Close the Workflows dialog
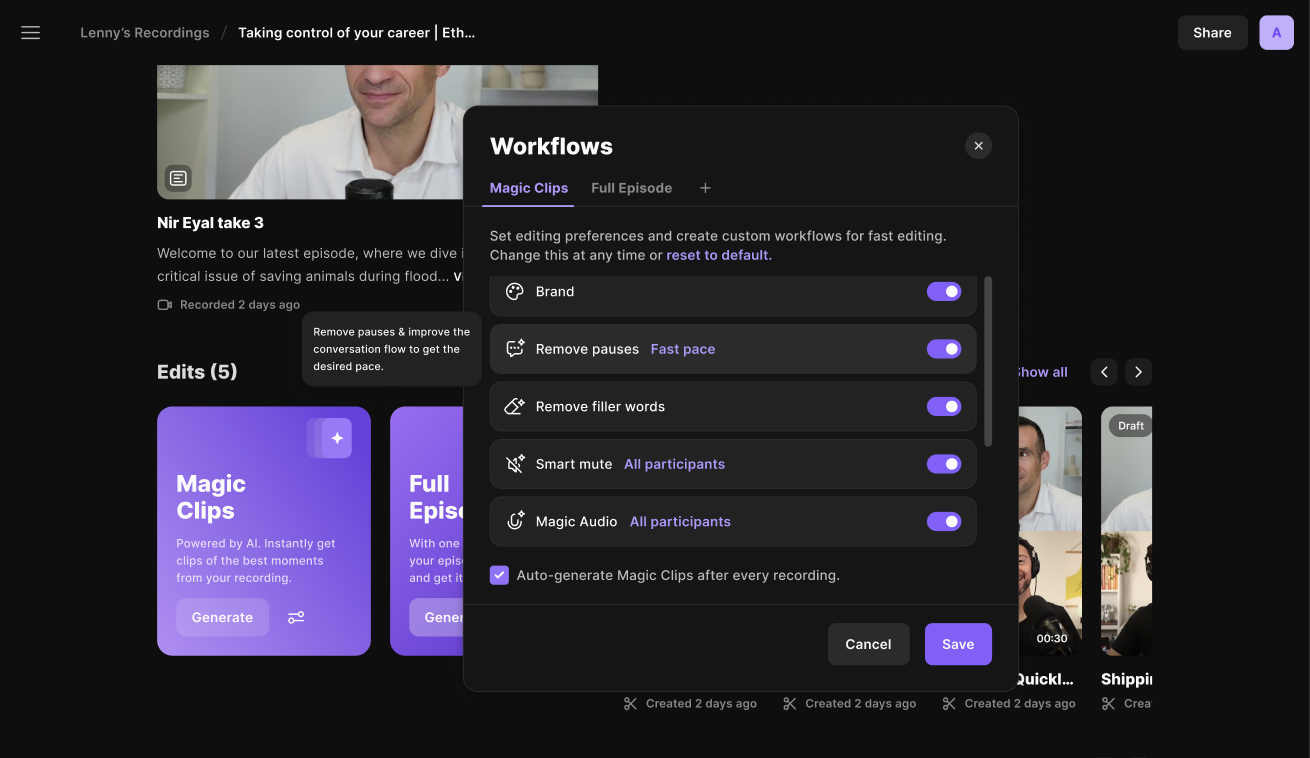Viewport: 1310px width, 758px height. point(978,146)
